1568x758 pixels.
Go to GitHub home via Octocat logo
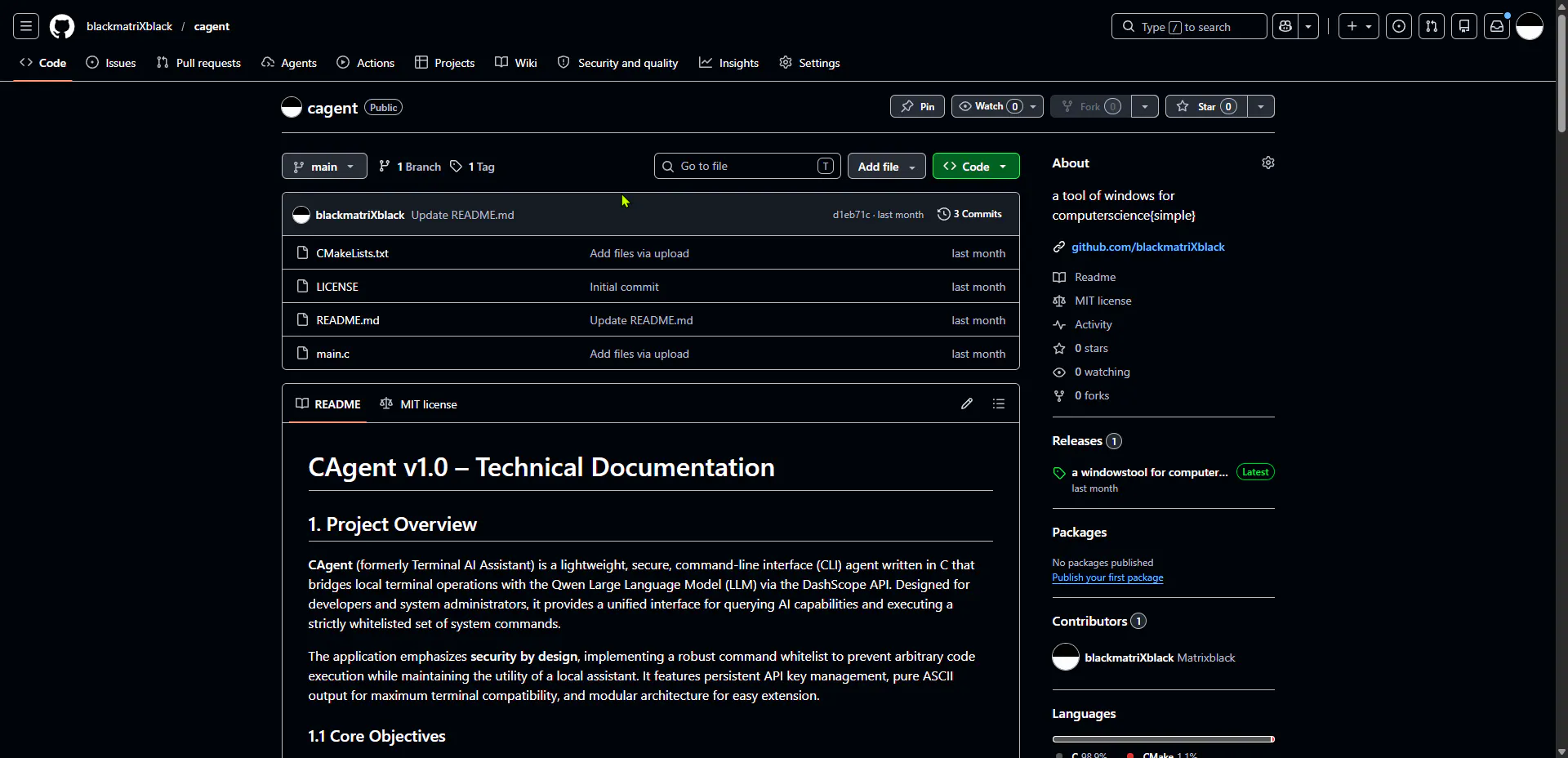62,26
